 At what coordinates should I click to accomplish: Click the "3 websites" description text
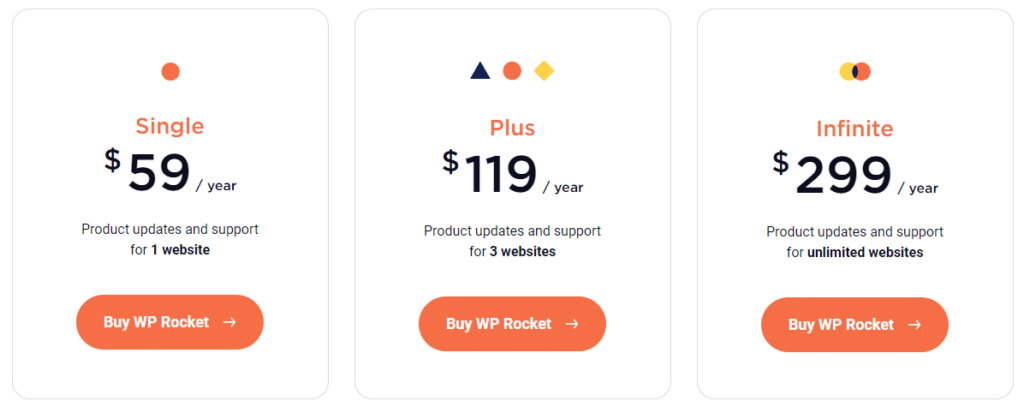[x=522, y=251]
